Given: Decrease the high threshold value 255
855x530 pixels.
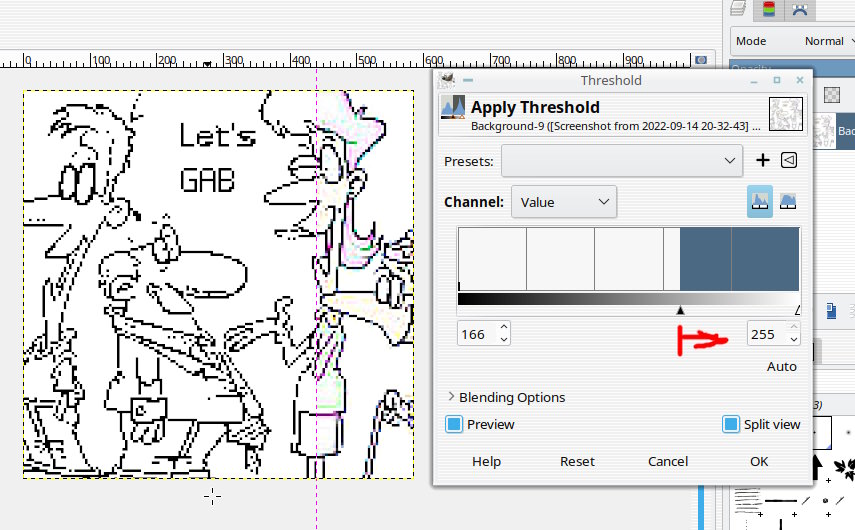Looking at the screenshot, I should click(793, 339).
